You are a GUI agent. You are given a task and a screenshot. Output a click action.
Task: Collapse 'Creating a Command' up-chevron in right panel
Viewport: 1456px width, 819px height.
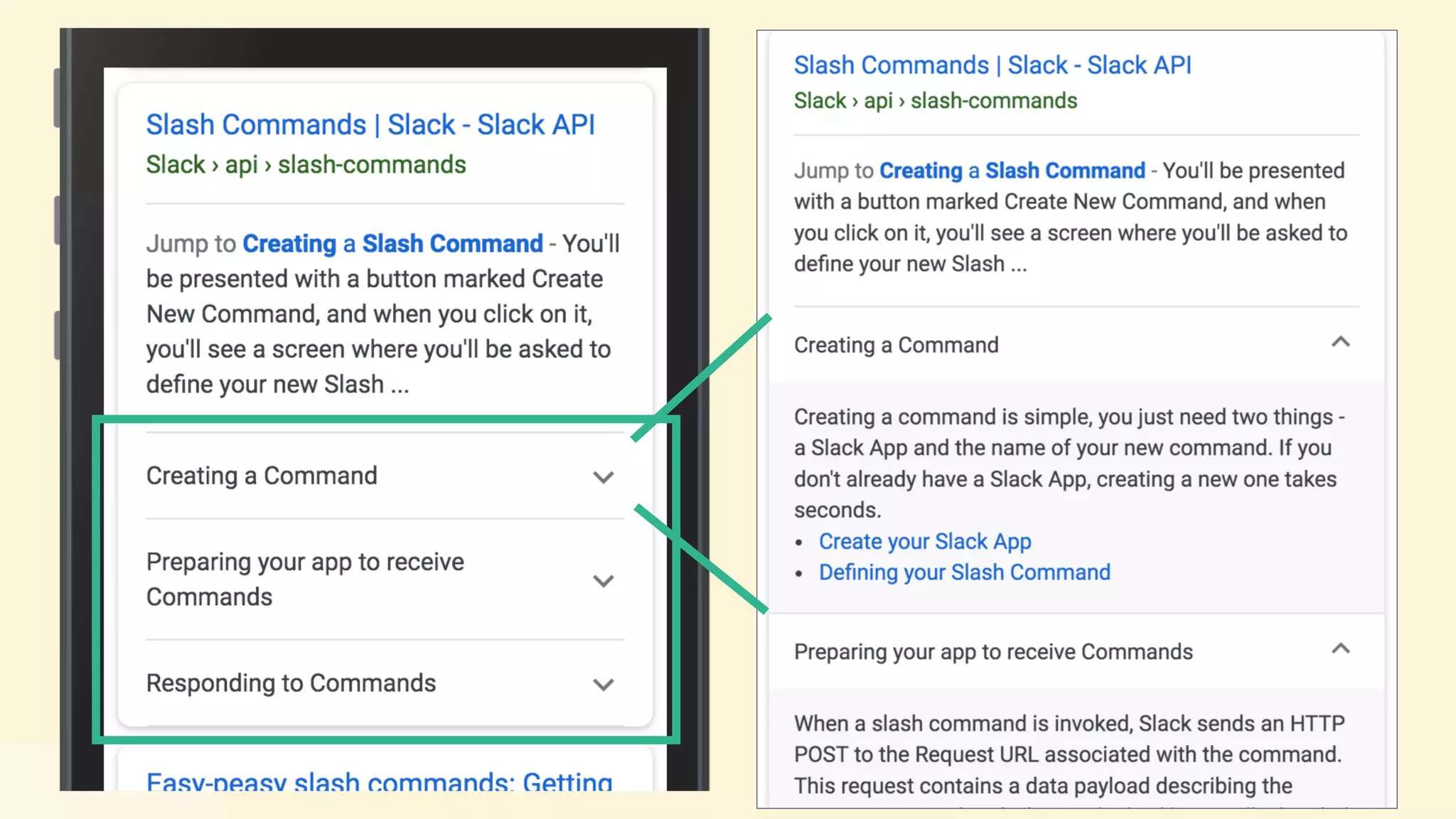coord(1340,343)
